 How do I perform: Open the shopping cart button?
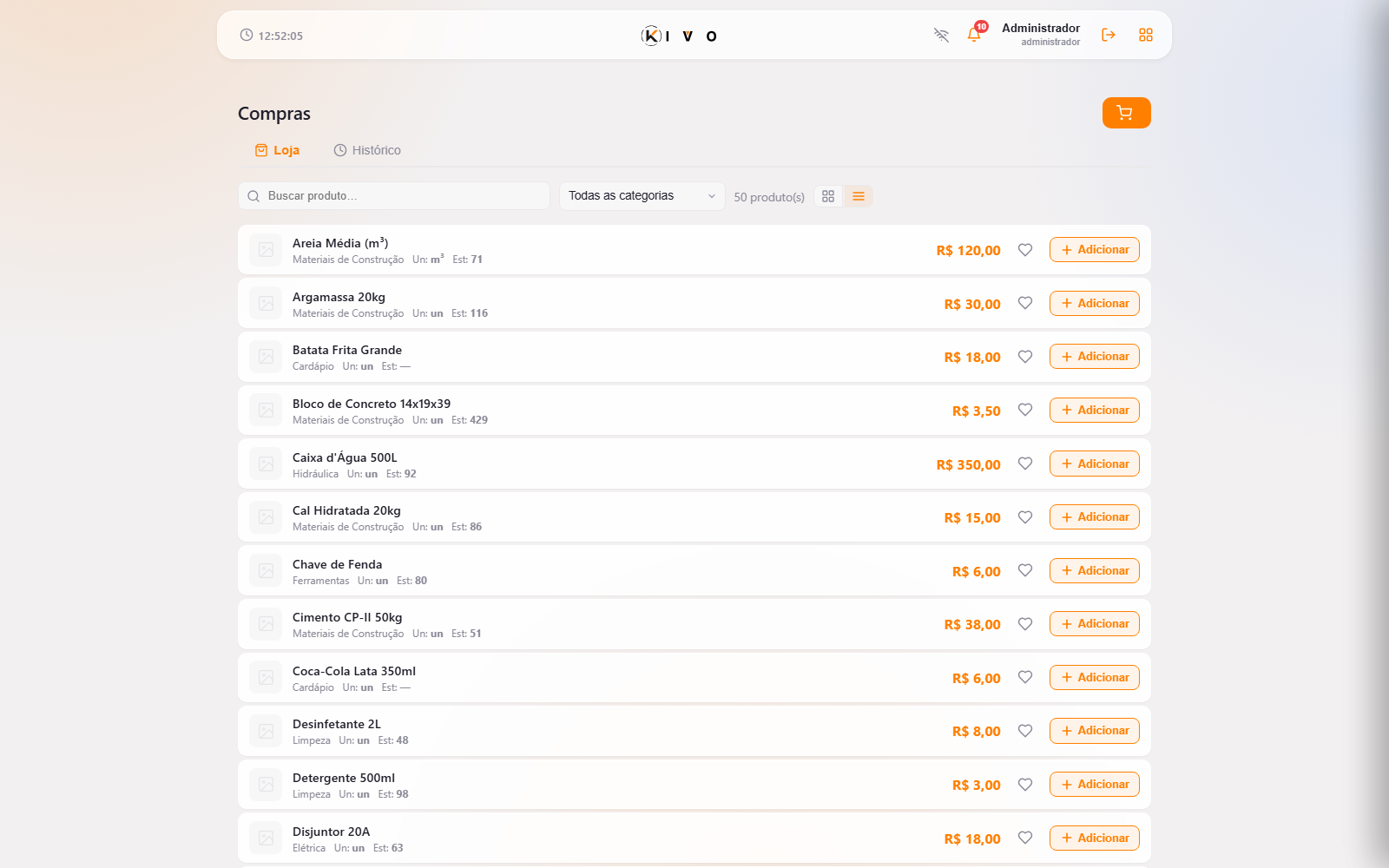(1126, 113)
